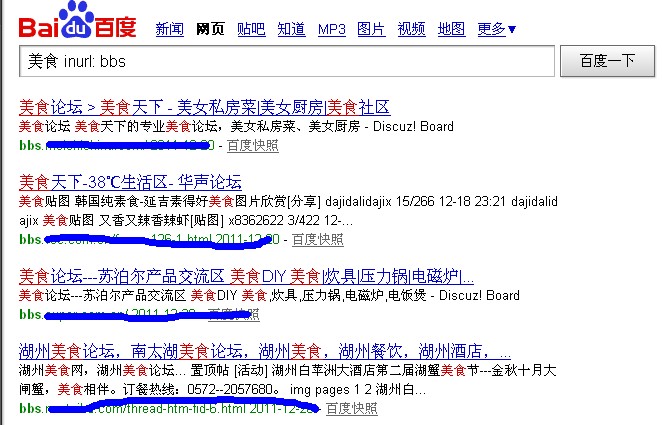Viewport: 662px width, 425px height.
Task: Click the Baidu logo
Action: [78, 20]
